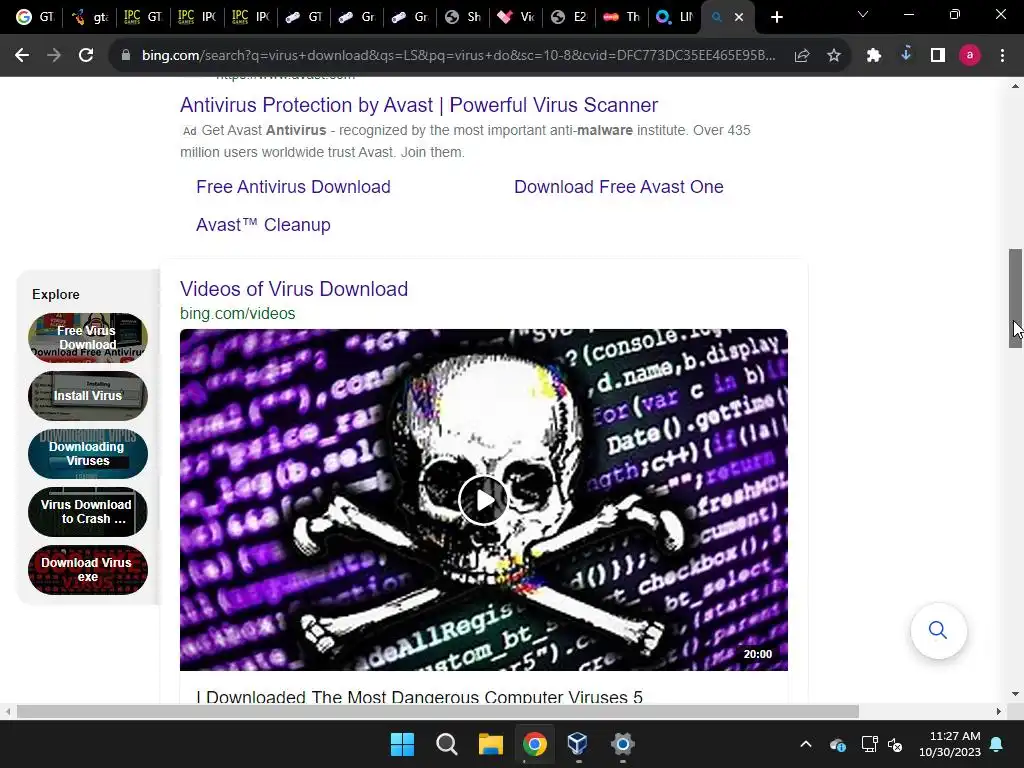1024x768 pixels.
Task: Open 'I Downloaded The Most Dangerous' video title
Action: click(420, 696)
